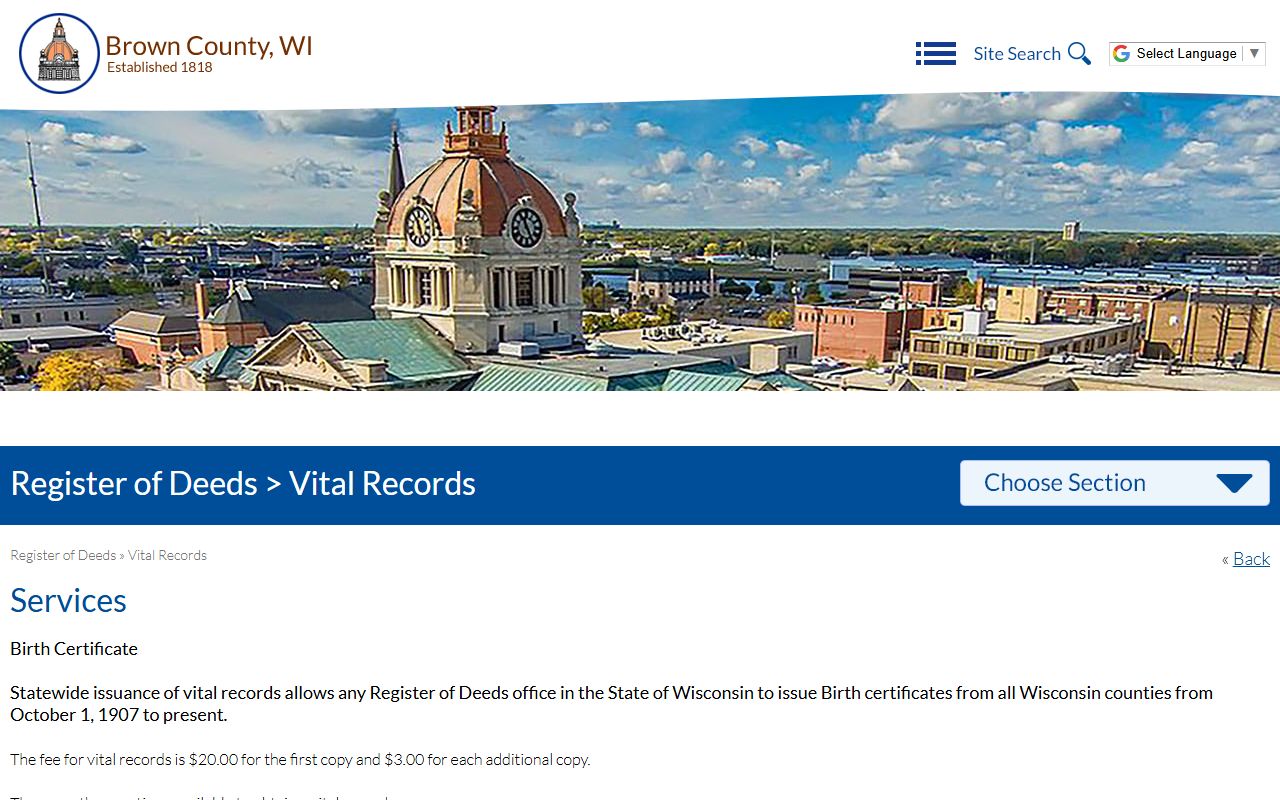Click the Site Search magnifying glass icon
This screenshot has width=1280, height=800.
pos(1079,54)
